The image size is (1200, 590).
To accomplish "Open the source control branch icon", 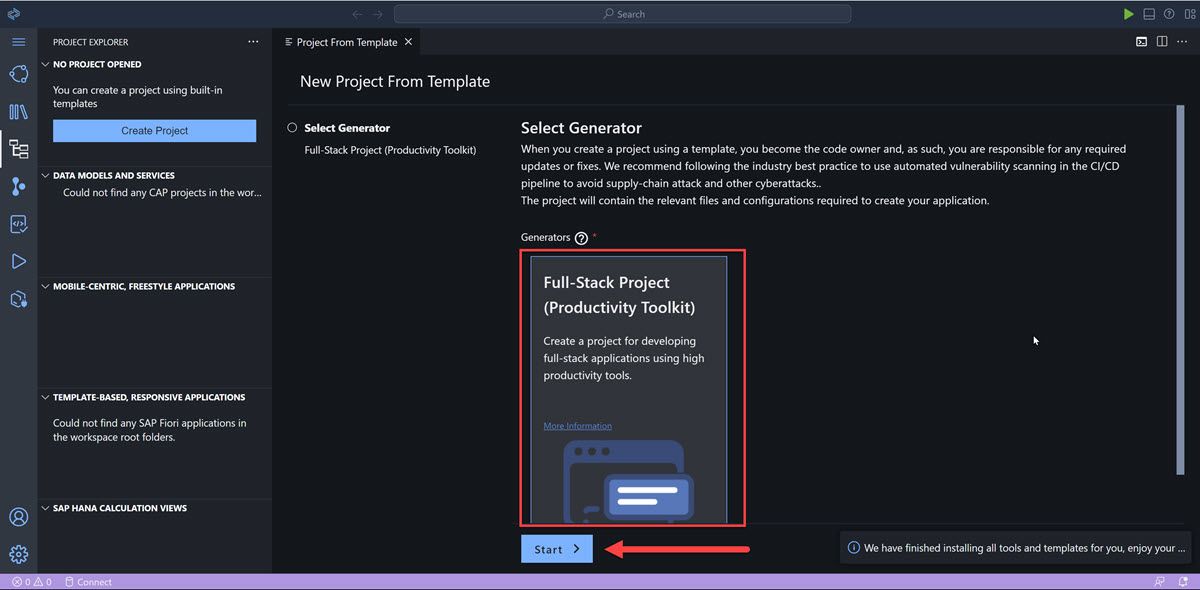I will (x=18, y=186).
